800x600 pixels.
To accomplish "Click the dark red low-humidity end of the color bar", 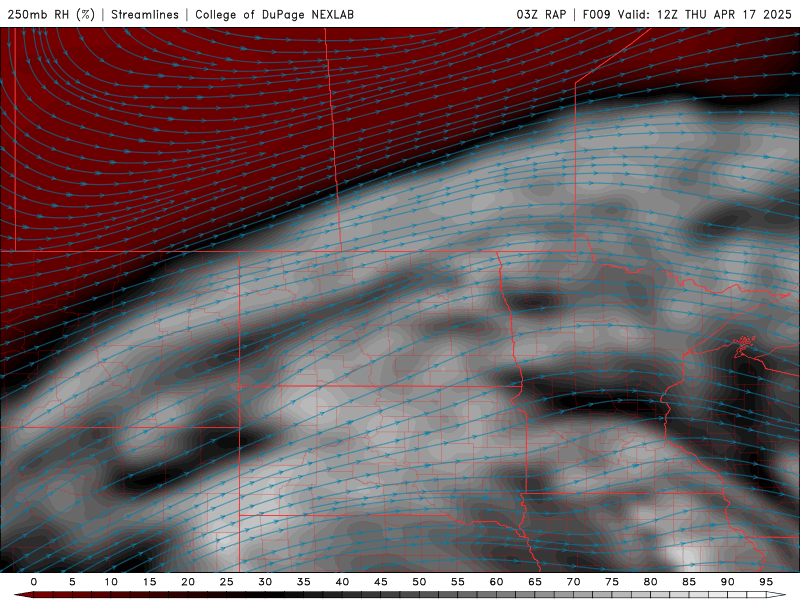I will click(x=23, y=595).
